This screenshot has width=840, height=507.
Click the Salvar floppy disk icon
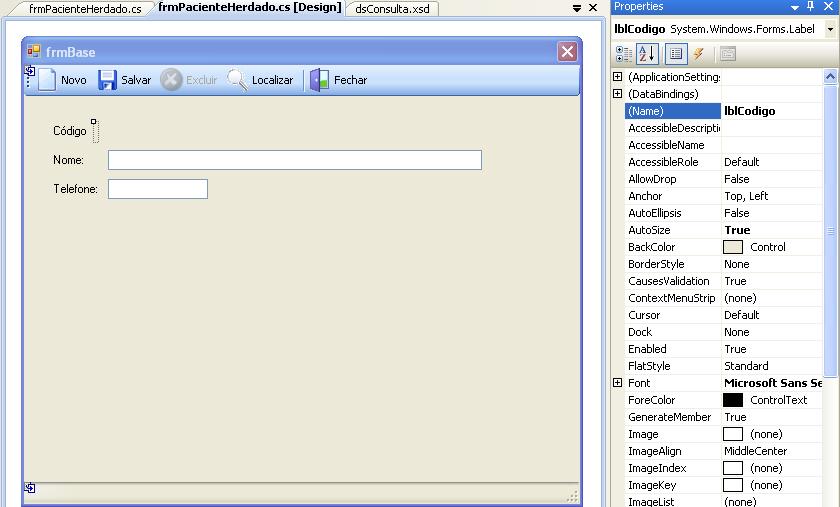107,80
